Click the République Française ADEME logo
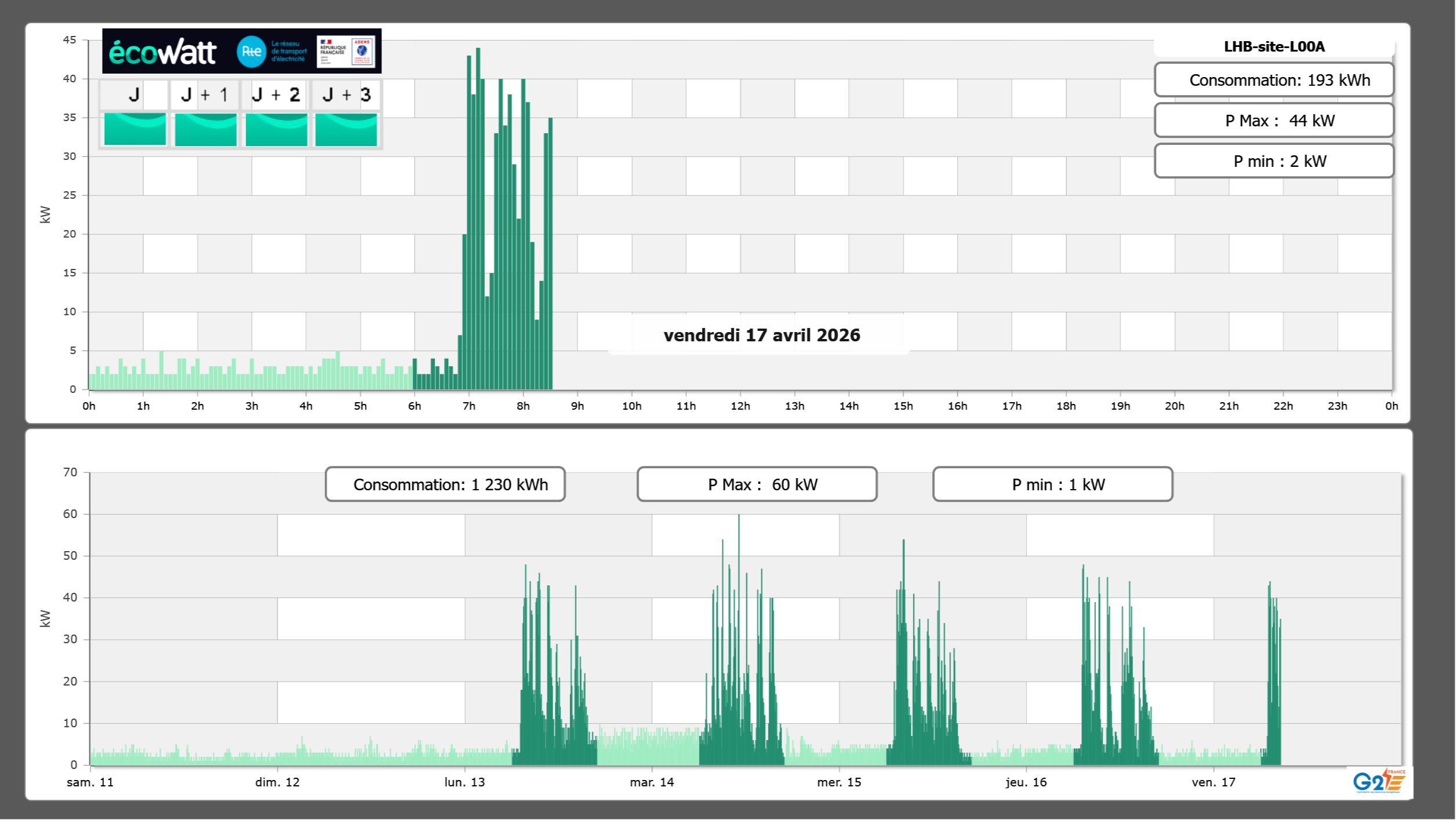 point(346,52)
